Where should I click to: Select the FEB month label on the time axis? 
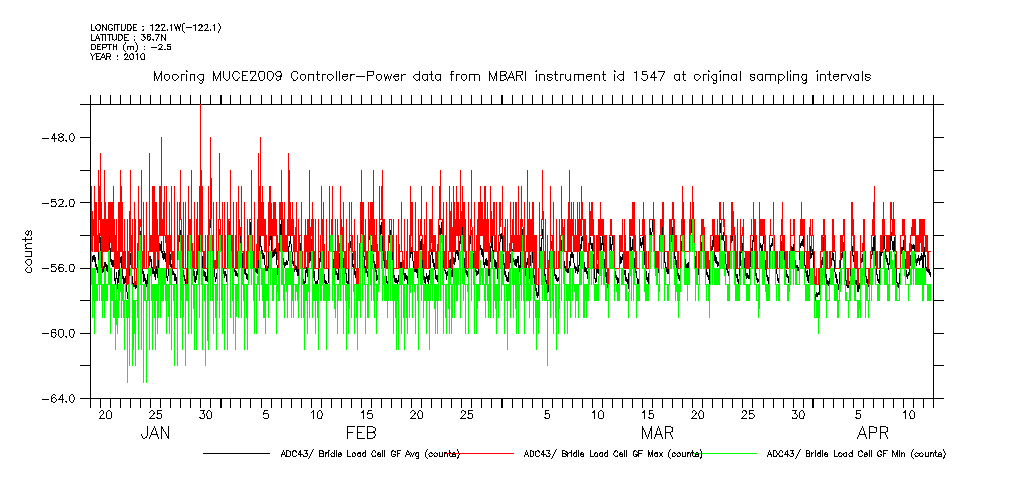tap(361, 433)
